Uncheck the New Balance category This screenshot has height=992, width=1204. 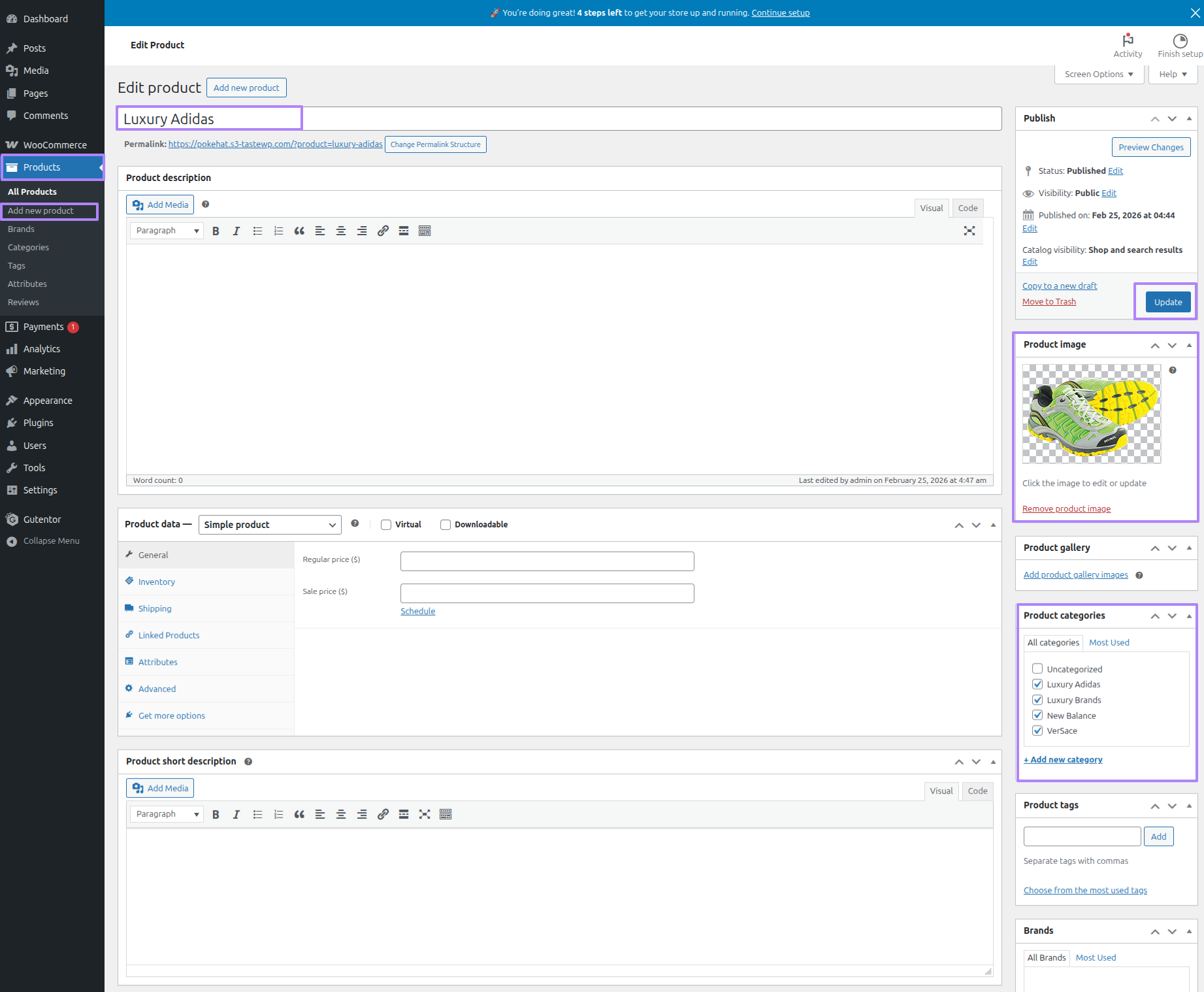pos(1037,716)
